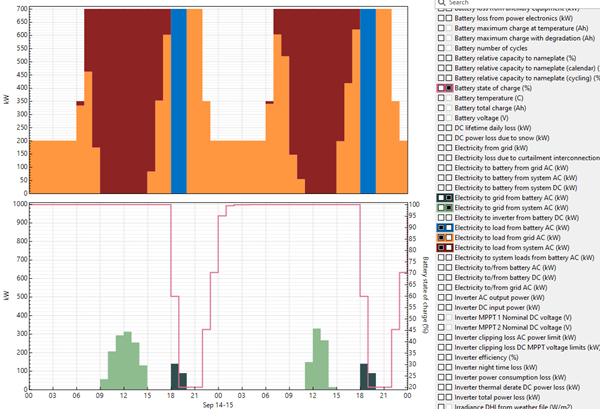Uncheck blue Electricity to load from battery AC

pyautogui.click(x=449, y=227)
